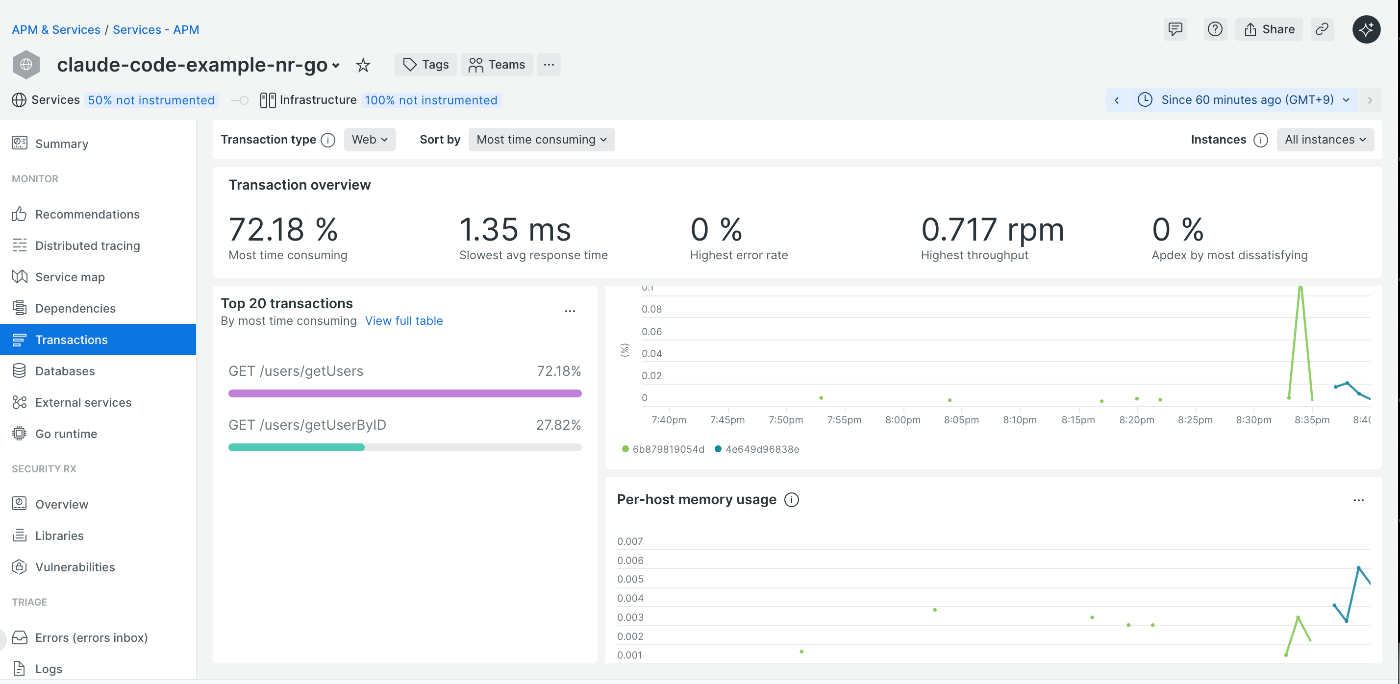Click the 0.717 rpm Highest throughput metric
This screenshot has width=1400, height=684.
(x=992, y=239)
